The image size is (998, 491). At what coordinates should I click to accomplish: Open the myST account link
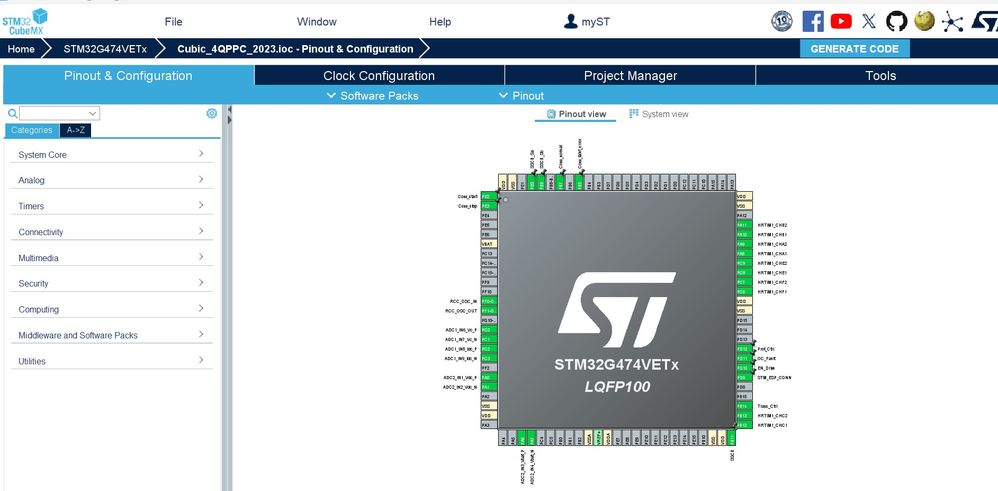(587, 22)
